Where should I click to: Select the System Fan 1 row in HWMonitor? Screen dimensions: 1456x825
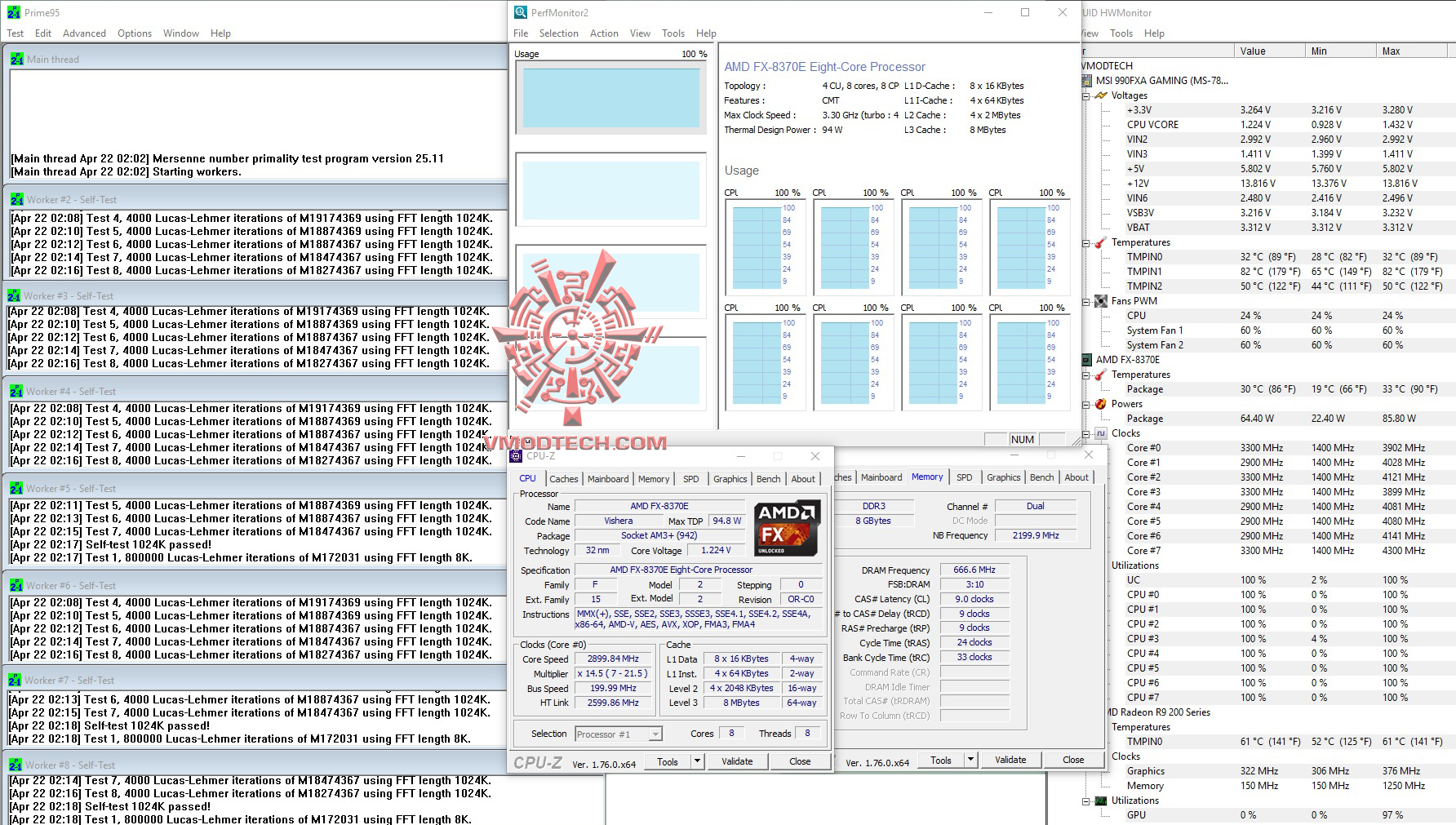(1267, 330)
